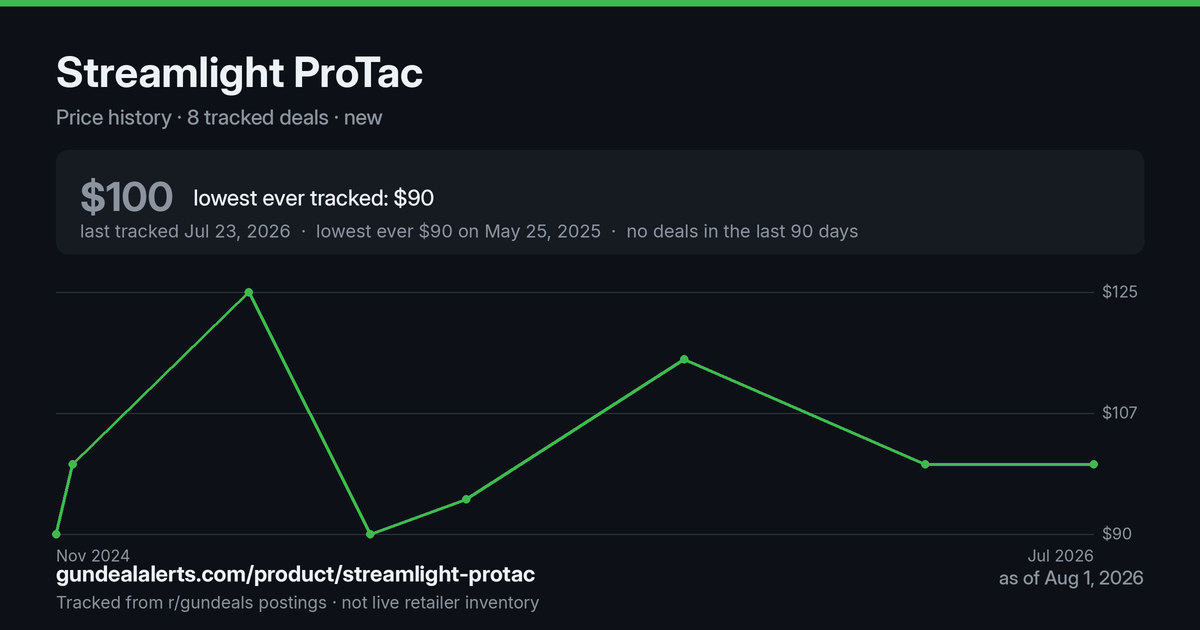This screenshot has height=630, width=1200.
Task: Select the lowest $90 point after the peak
Action: [370, 534]
